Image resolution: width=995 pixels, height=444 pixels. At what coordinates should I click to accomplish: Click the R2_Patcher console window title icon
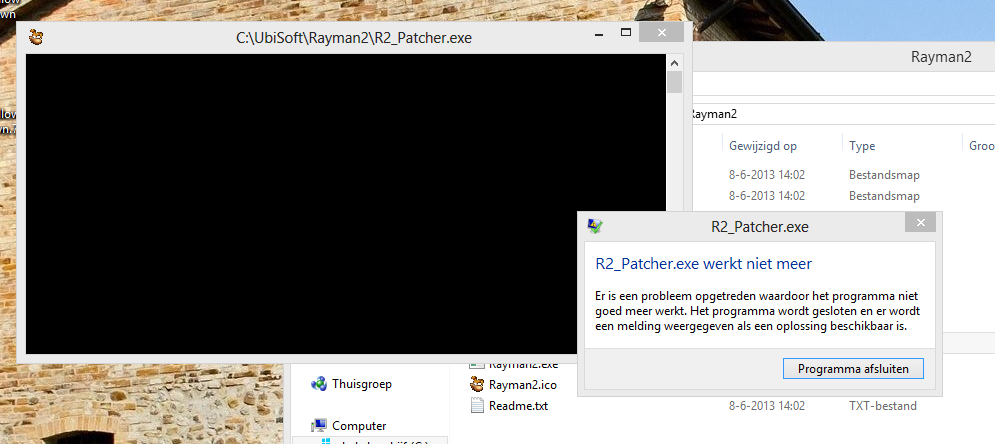tap(37, 37)
